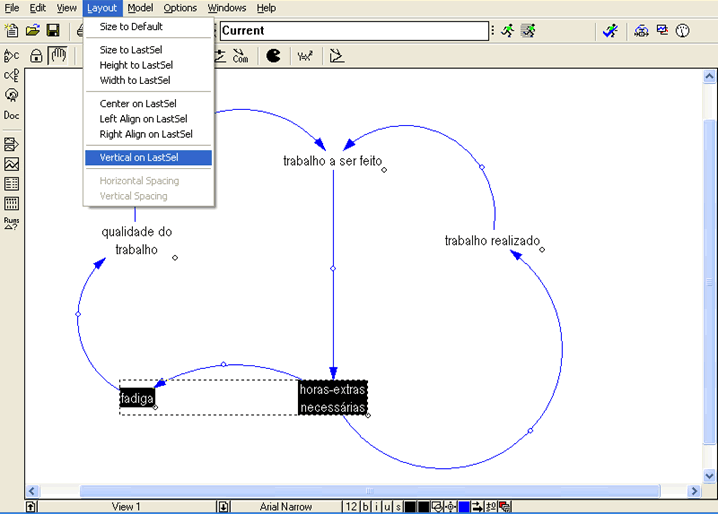Screen dimensions: 719x515
Task: Open the Table tool in sidebar
Action: click(x=12, y=184)
